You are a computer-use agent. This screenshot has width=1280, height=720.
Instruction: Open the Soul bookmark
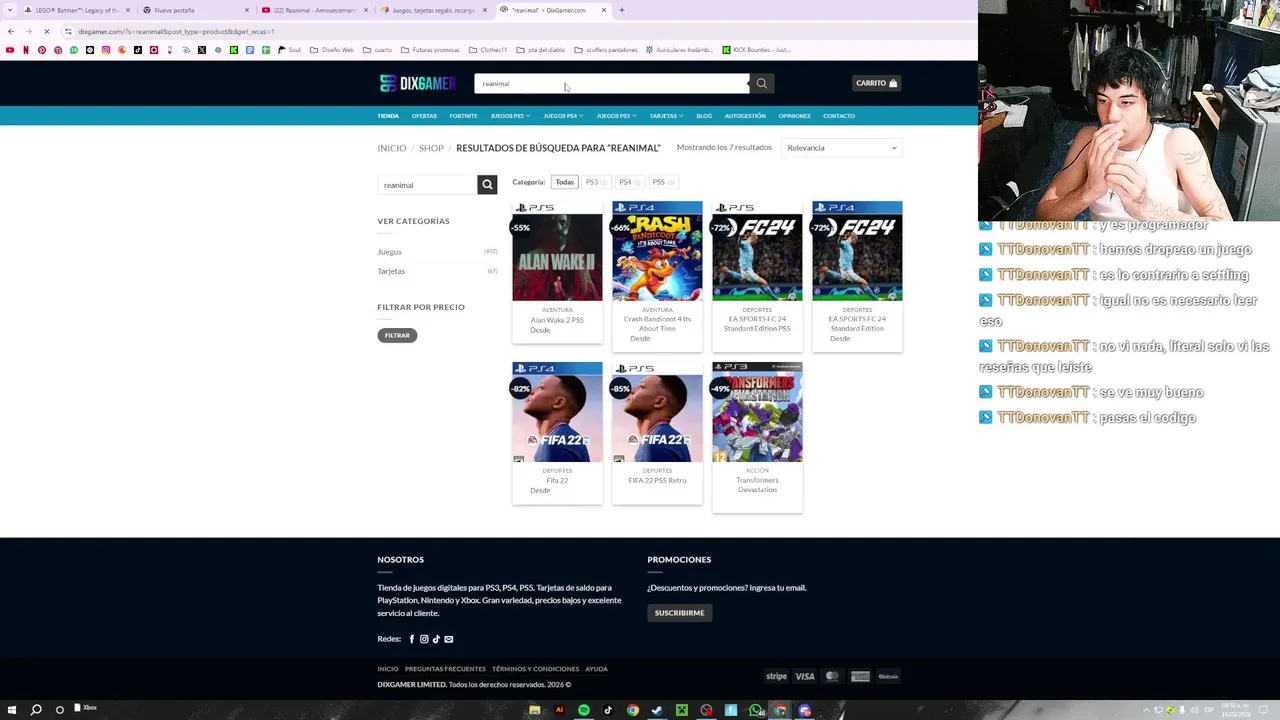click(290, 50)
